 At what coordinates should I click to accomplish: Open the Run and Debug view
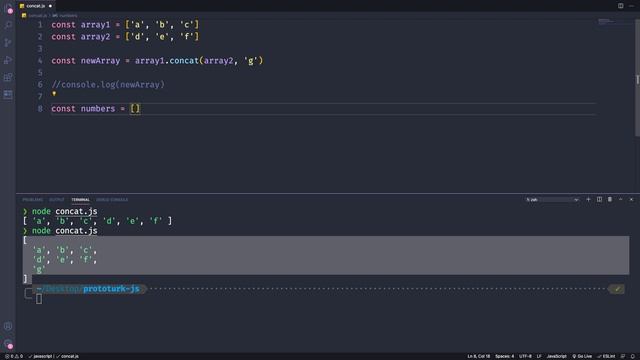[x=8, y=60]
